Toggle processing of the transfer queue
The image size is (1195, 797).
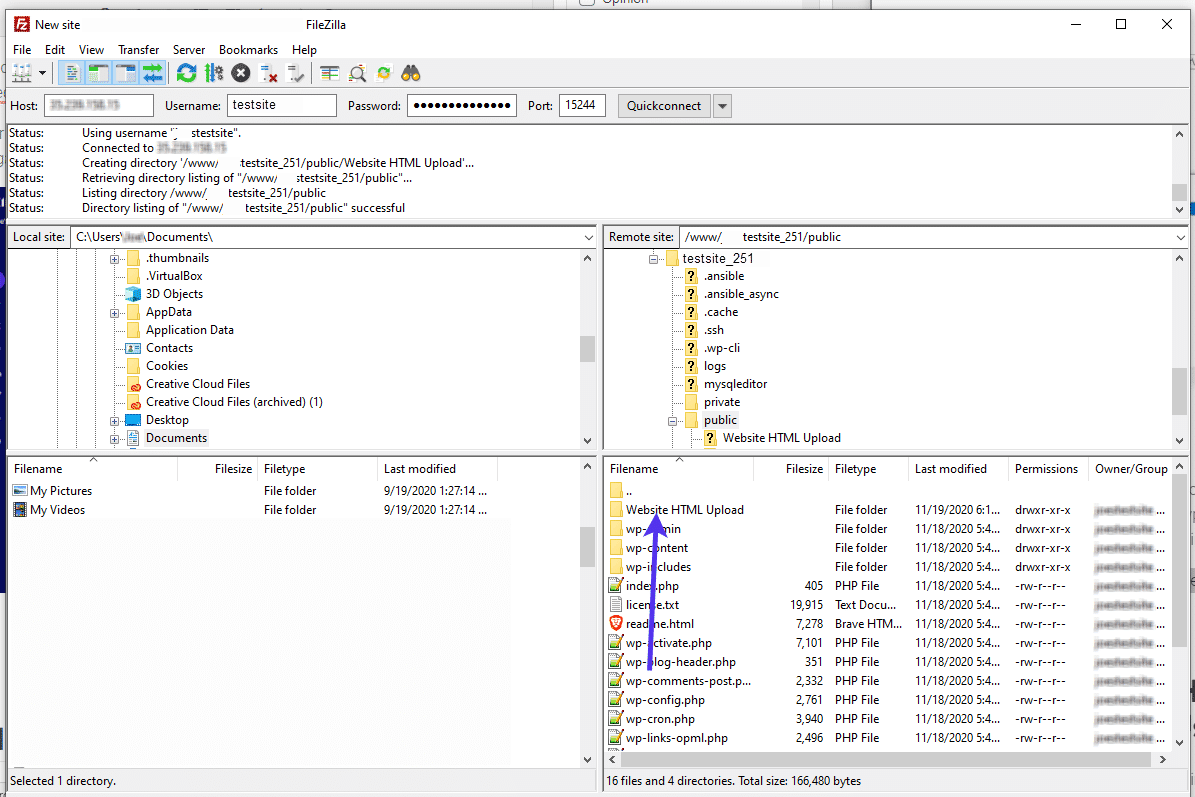point(213,72)
